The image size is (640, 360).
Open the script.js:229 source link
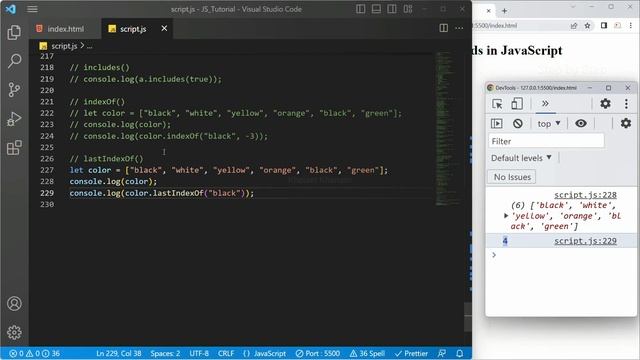pyautogui.click(x=585, y=241)
